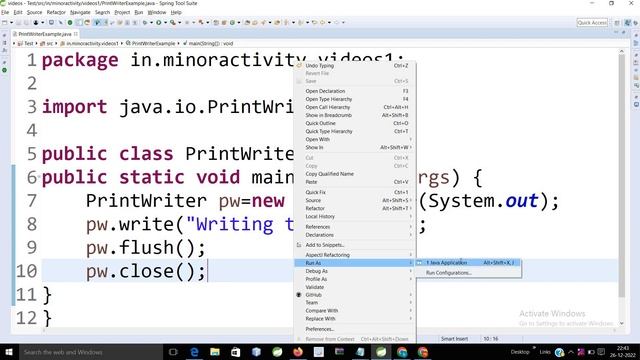Click src folder in breadcrumb

click(x=47, y=43)
